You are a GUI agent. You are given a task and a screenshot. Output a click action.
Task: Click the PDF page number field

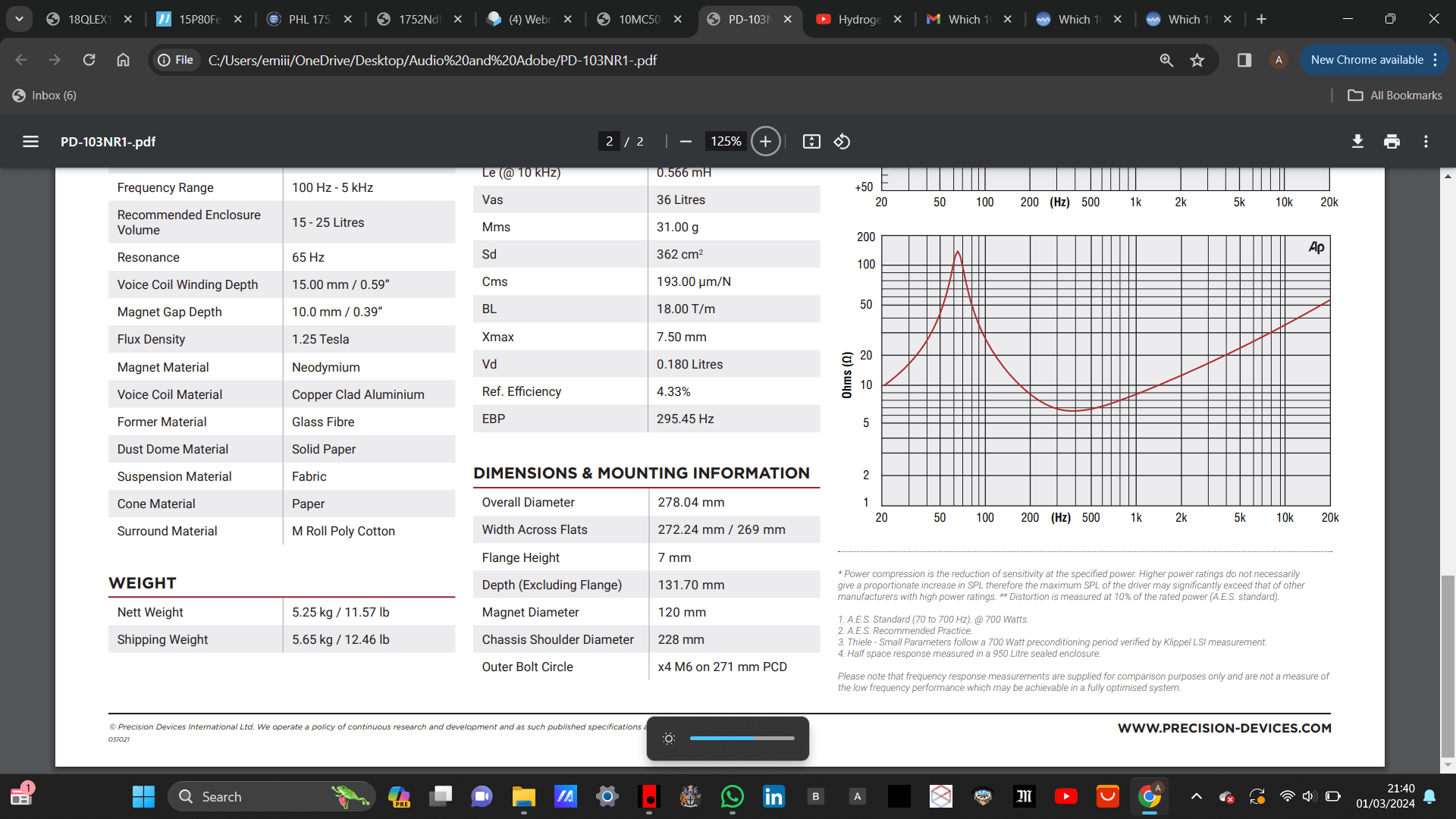pos(609,141)
